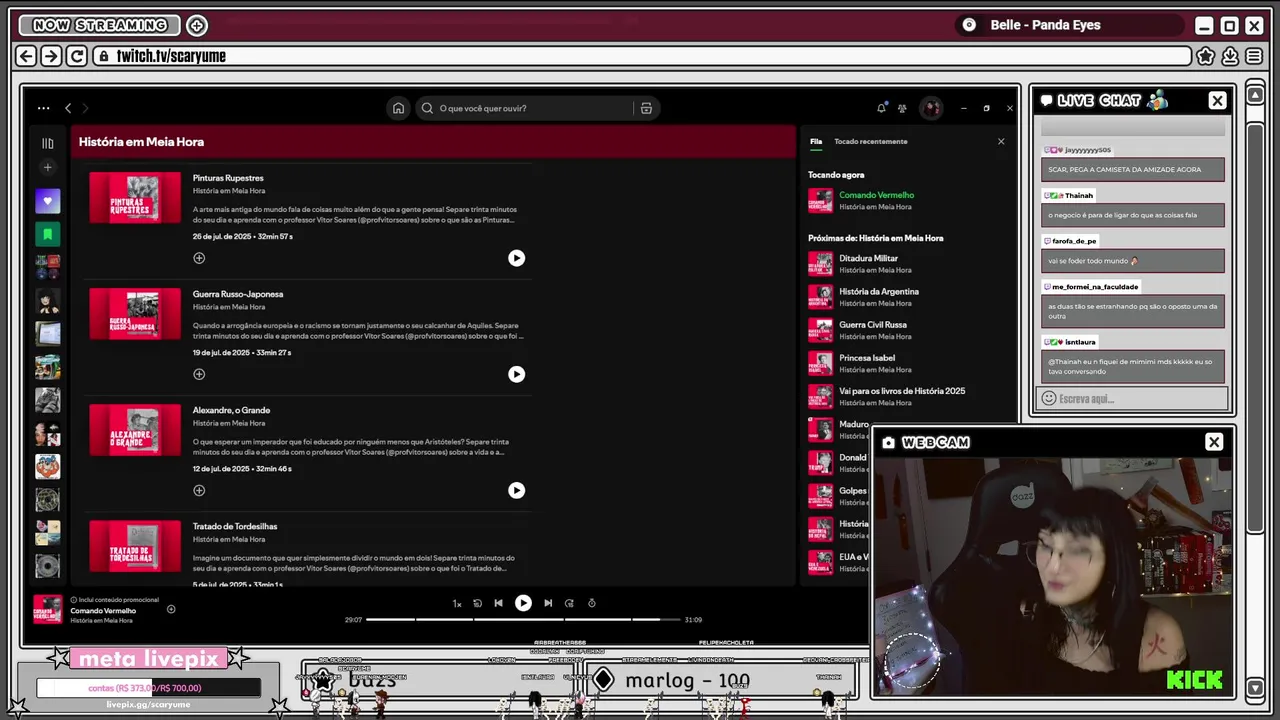Select the NOW STREAMING tab
This screenshot has width=1280, height=720.
click(100, 25)
